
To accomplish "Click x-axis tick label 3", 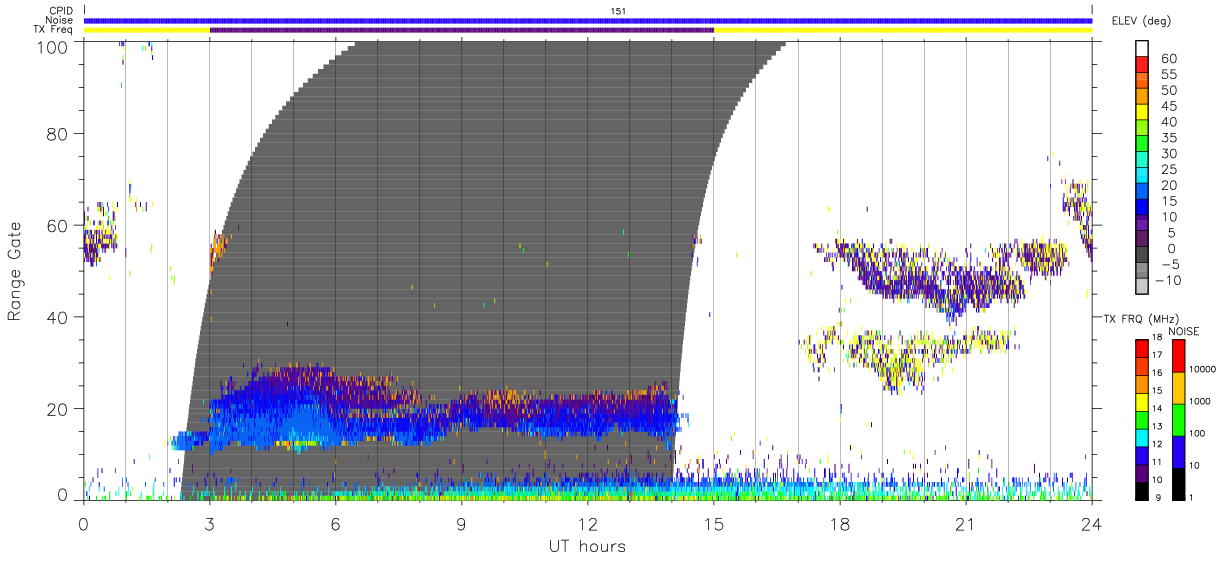I will tap(210, 524).
